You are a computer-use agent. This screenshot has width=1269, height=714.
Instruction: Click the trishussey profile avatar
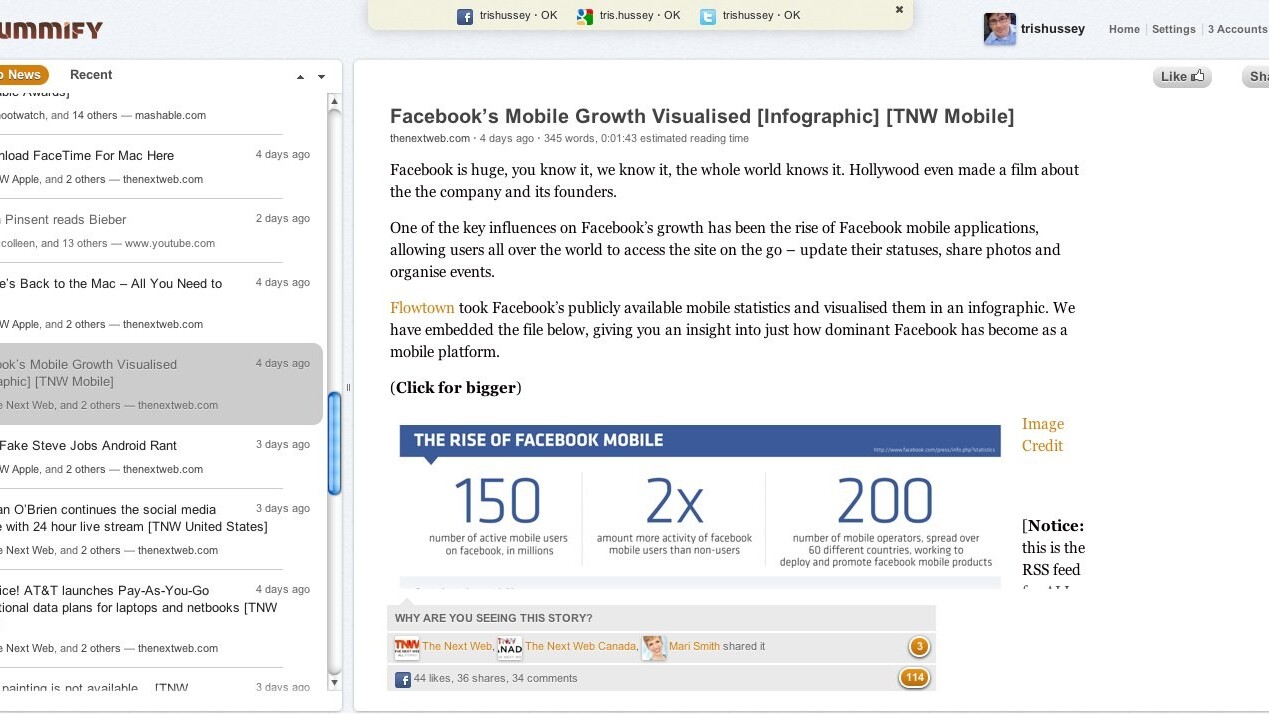pos(999,29)
